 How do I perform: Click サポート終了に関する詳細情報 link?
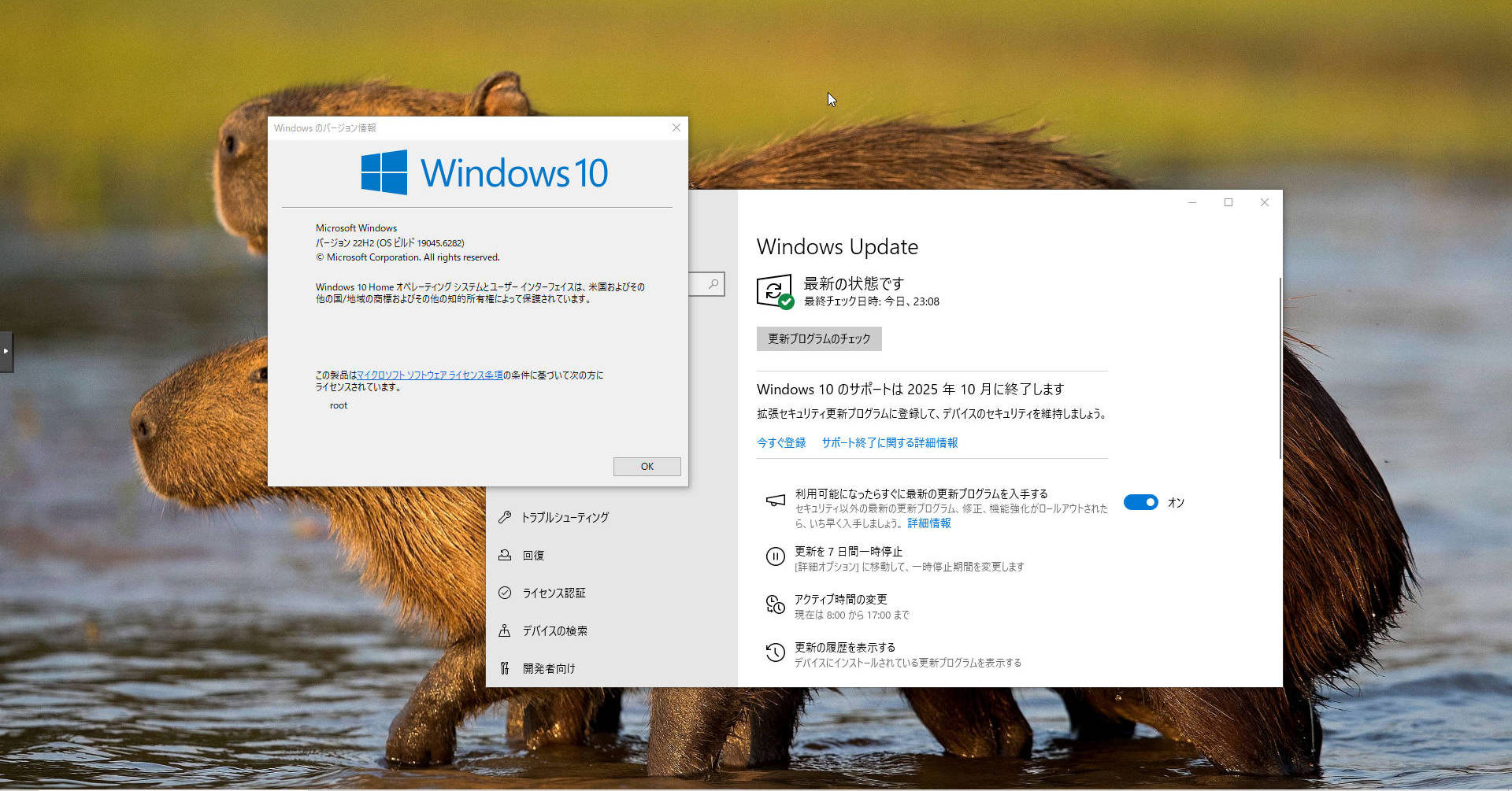click(x=888, y=442)
